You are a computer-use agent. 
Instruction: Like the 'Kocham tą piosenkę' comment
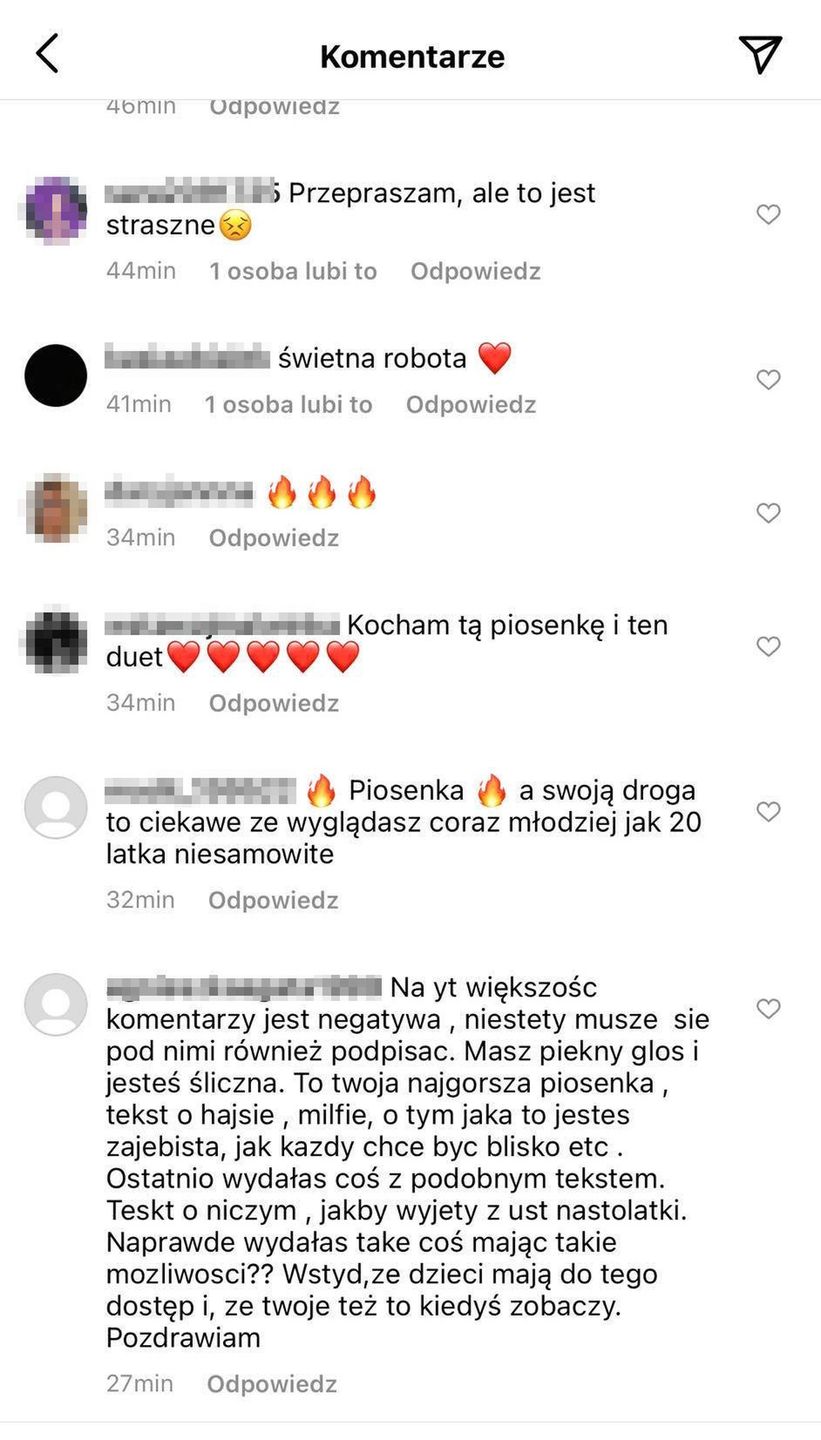click(768, 647)
